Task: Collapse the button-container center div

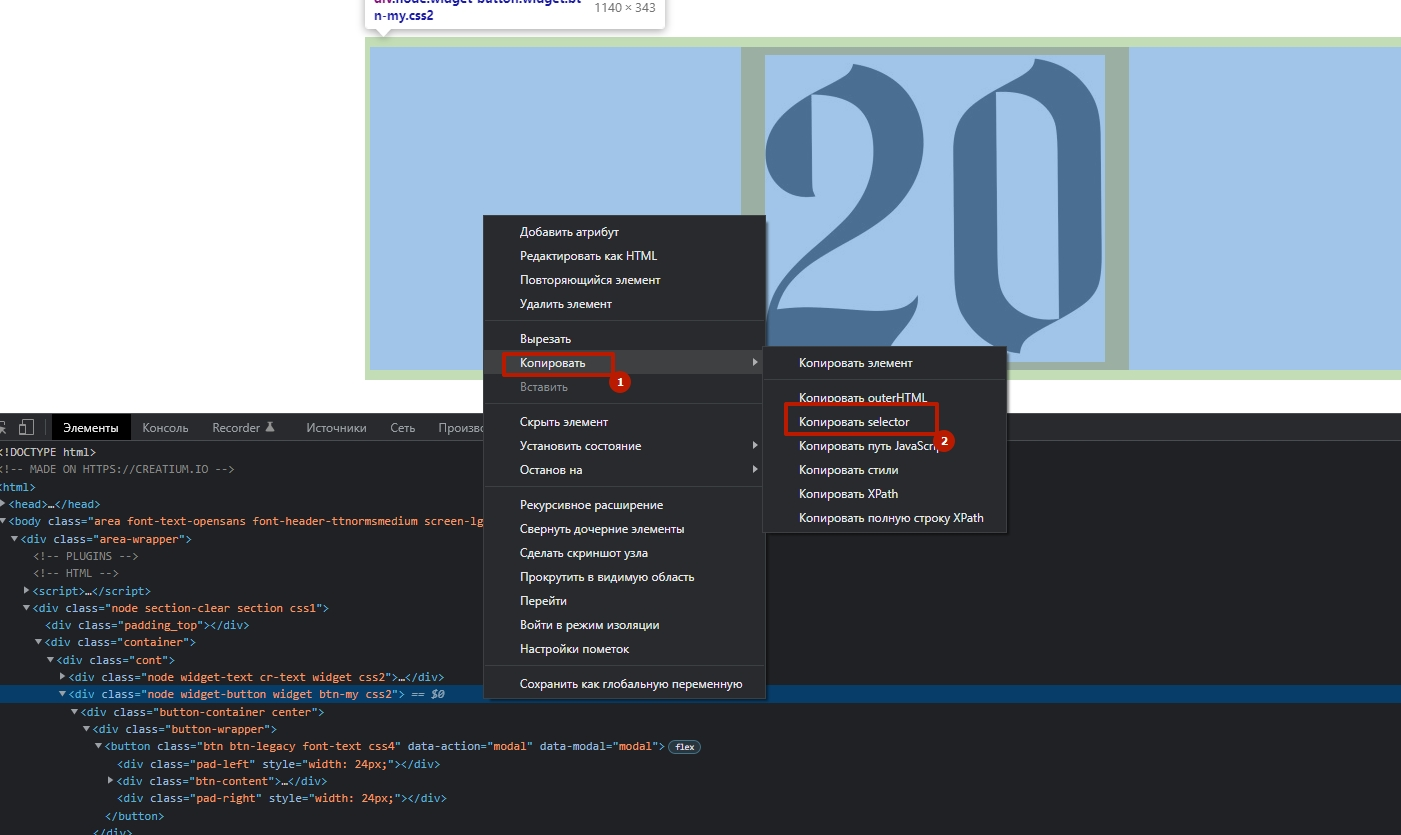Action: tap(75, 712)
